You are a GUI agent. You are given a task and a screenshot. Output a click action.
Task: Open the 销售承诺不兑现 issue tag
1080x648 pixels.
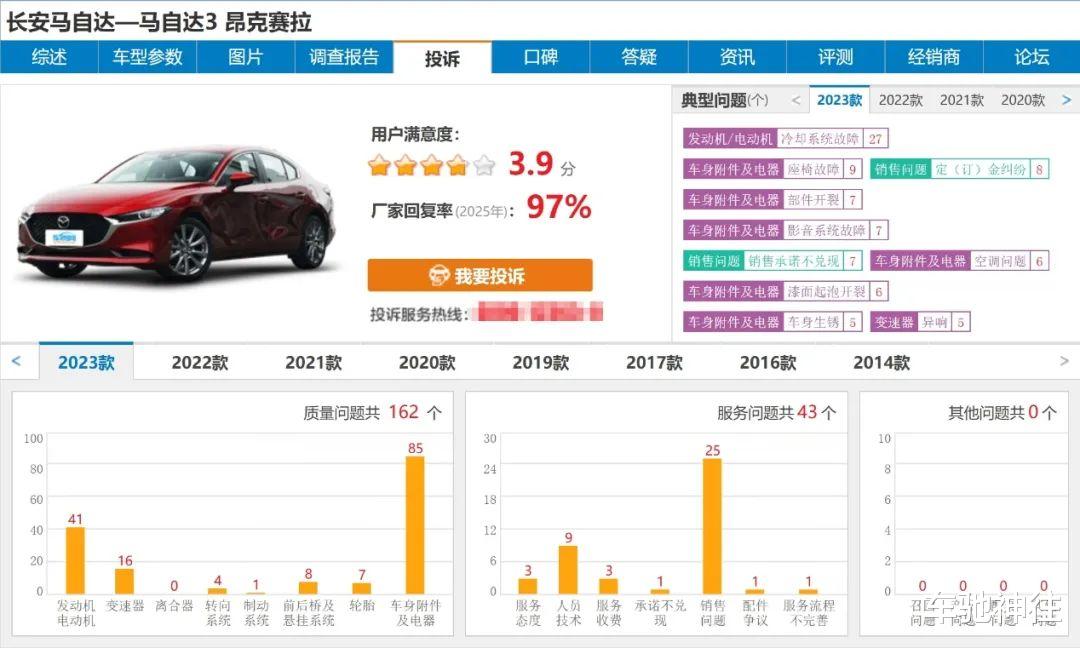[x=773, y=261]
